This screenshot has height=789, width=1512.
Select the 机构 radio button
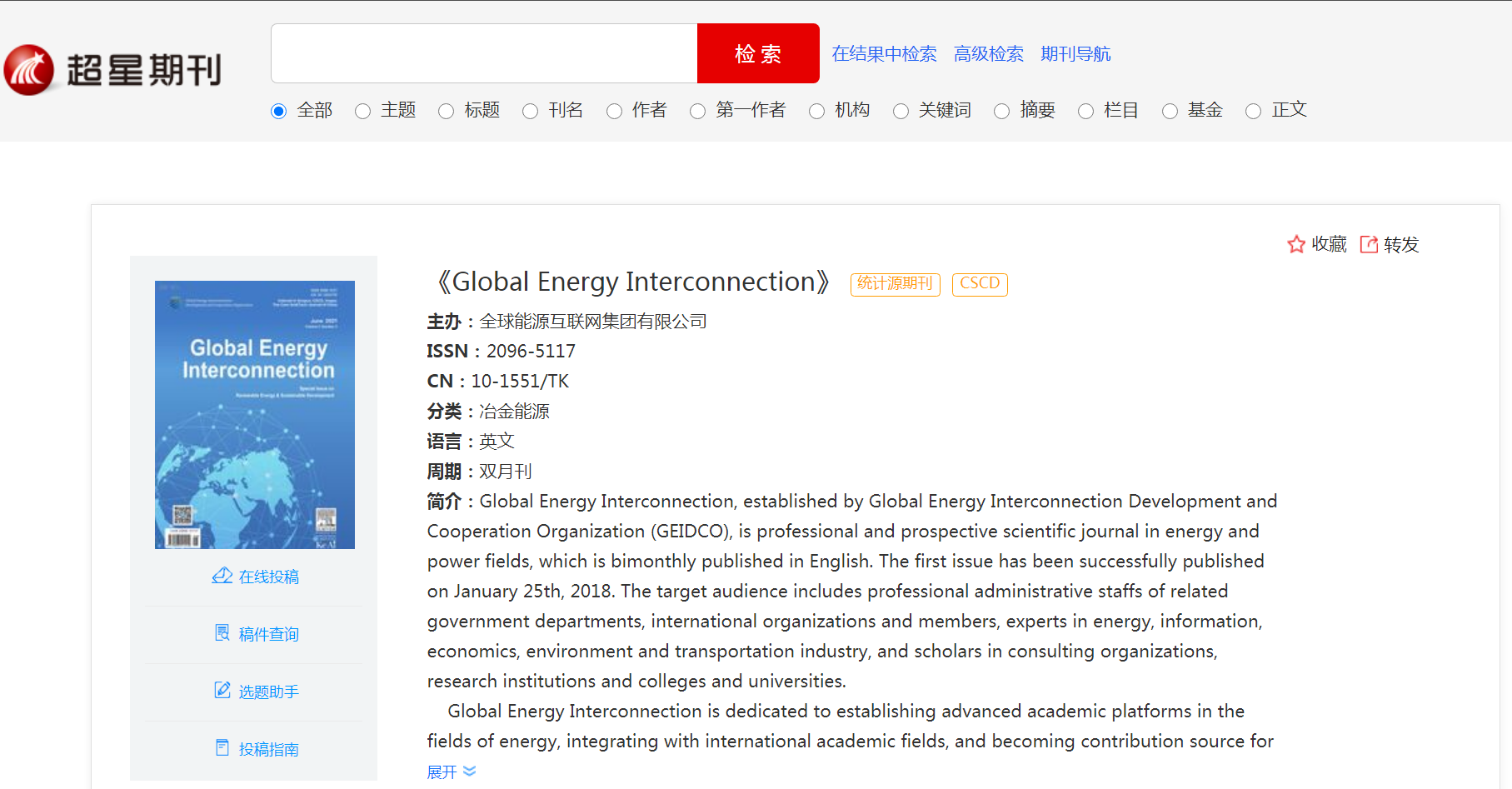click(x=817, y=111)
